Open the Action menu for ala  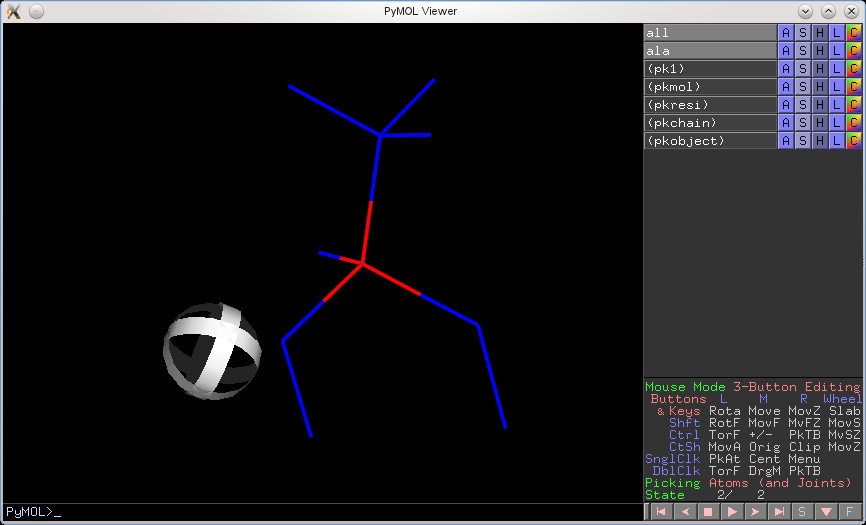pyautogui.click(x=786, y=51)
